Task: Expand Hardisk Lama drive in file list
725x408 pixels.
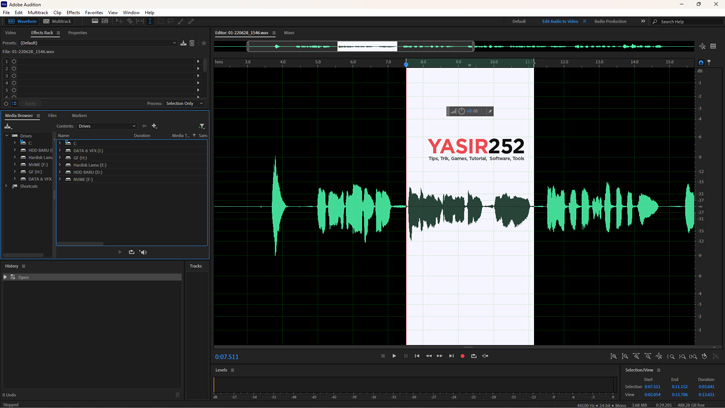Action: pos(60,165)
